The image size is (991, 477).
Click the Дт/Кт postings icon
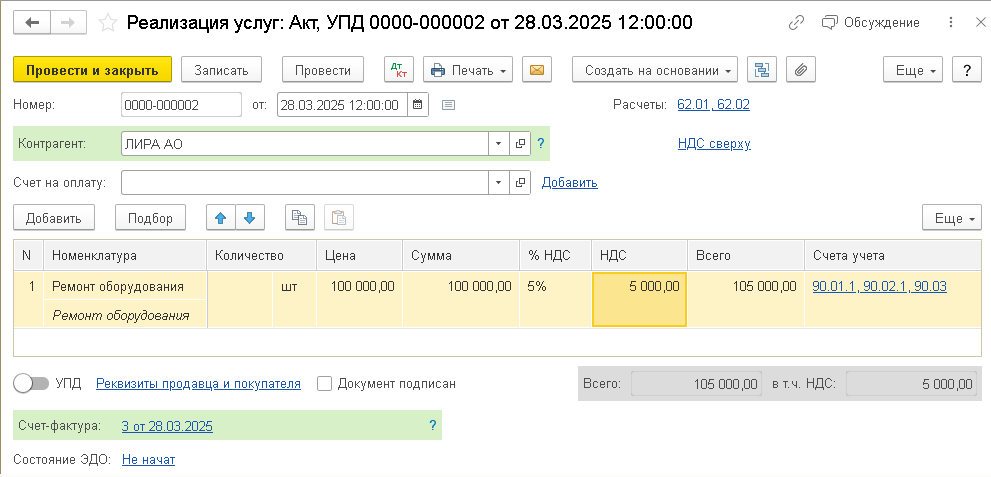(x=399, y=70)
